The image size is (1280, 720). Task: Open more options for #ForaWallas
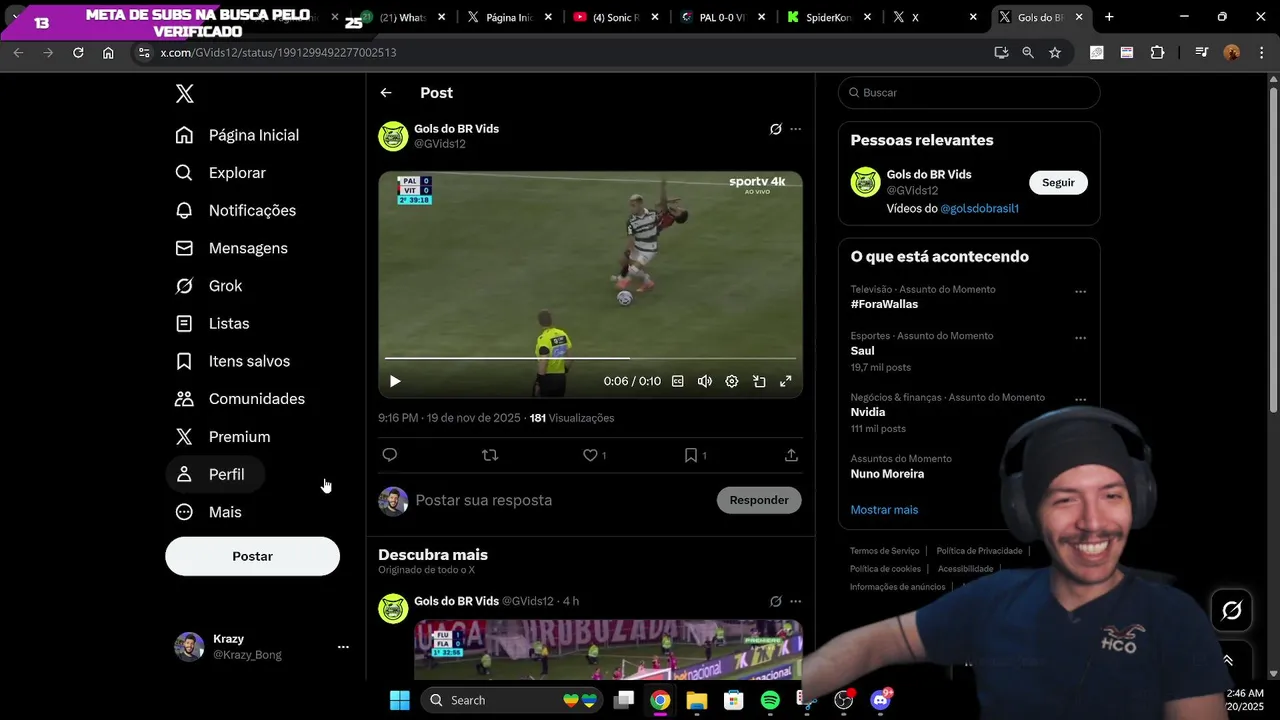[1080, 292]
